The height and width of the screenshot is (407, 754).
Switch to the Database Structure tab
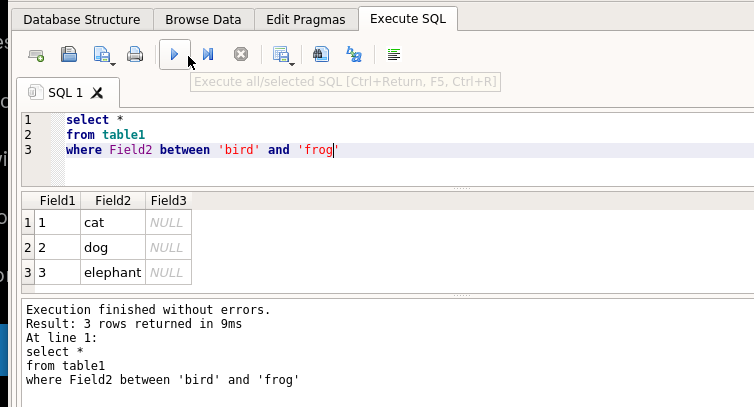[82, 20]
